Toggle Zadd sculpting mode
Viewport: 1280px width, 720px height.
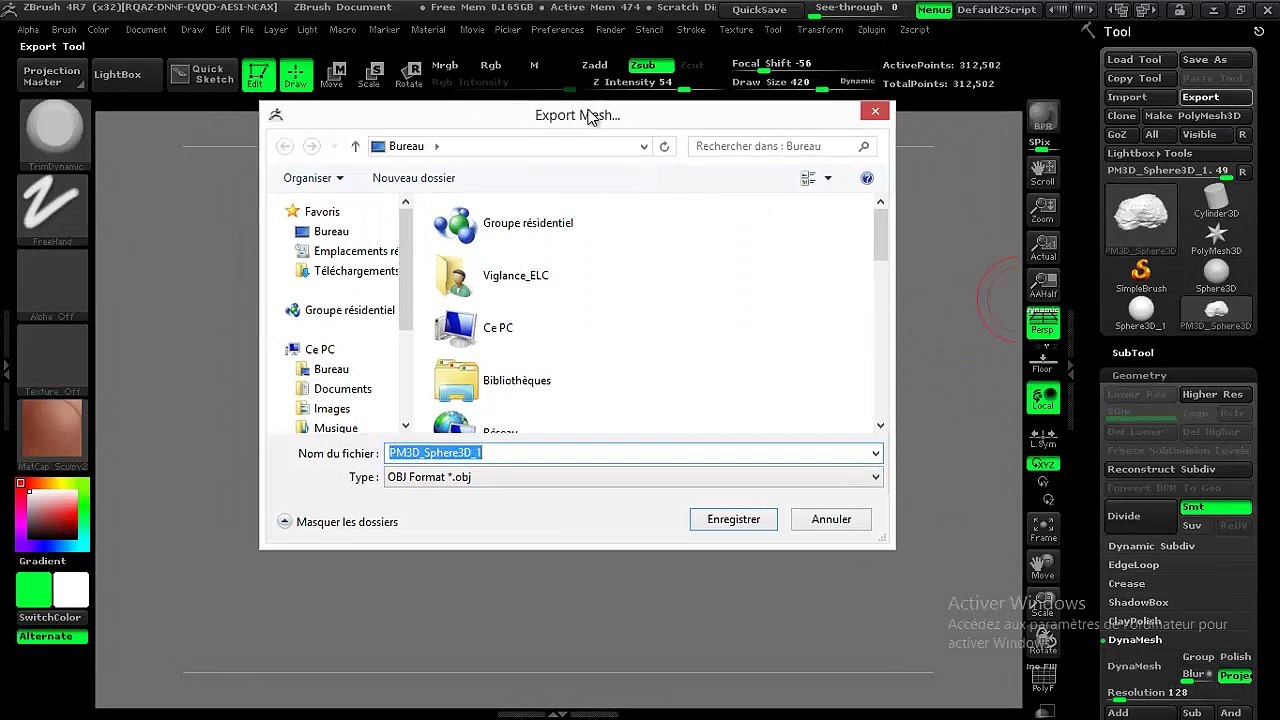595,65
